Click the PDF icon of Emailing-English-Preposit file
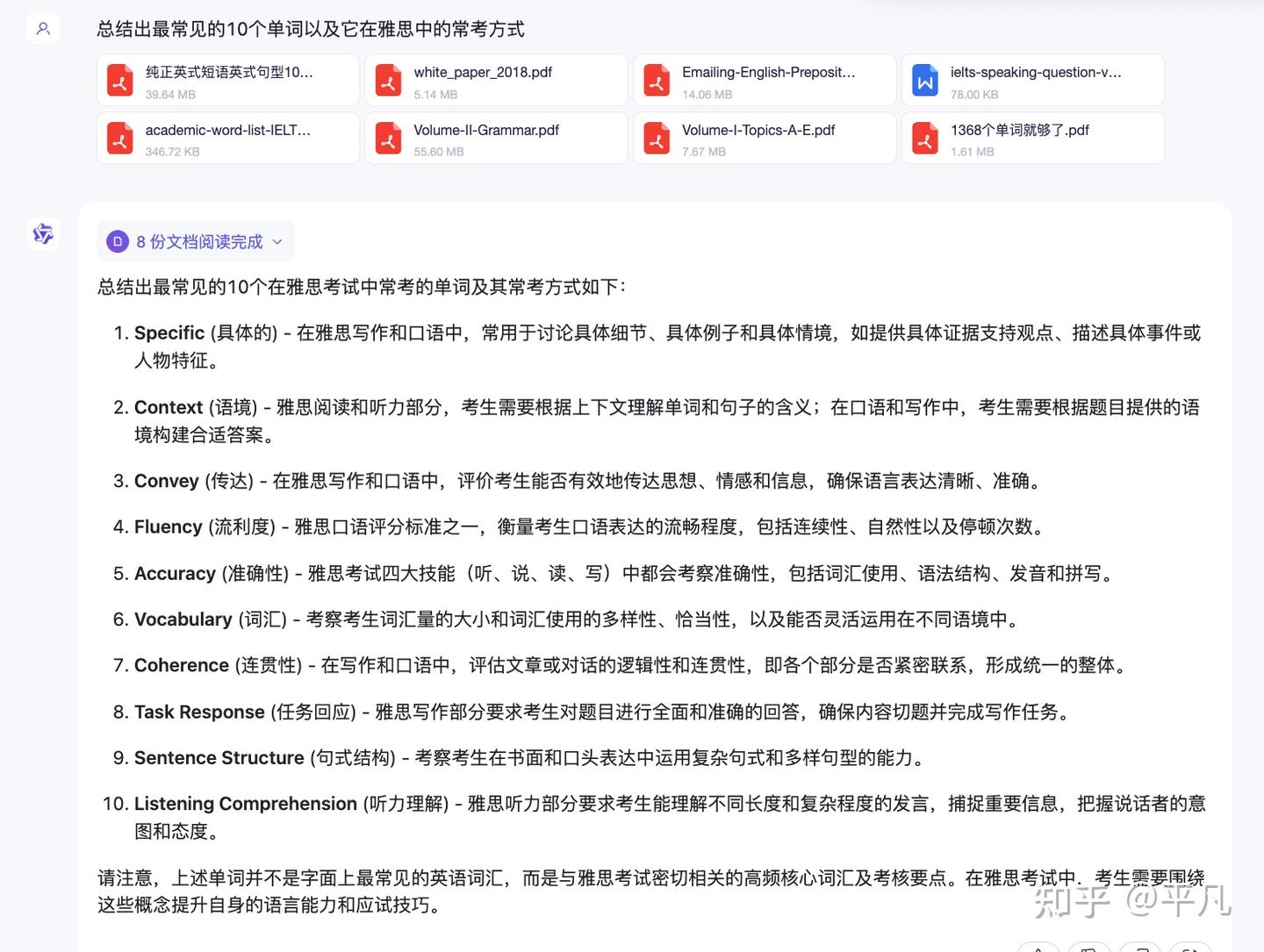Image resolution: width=1264 pixels, height=952 pixels. [657, 81]
